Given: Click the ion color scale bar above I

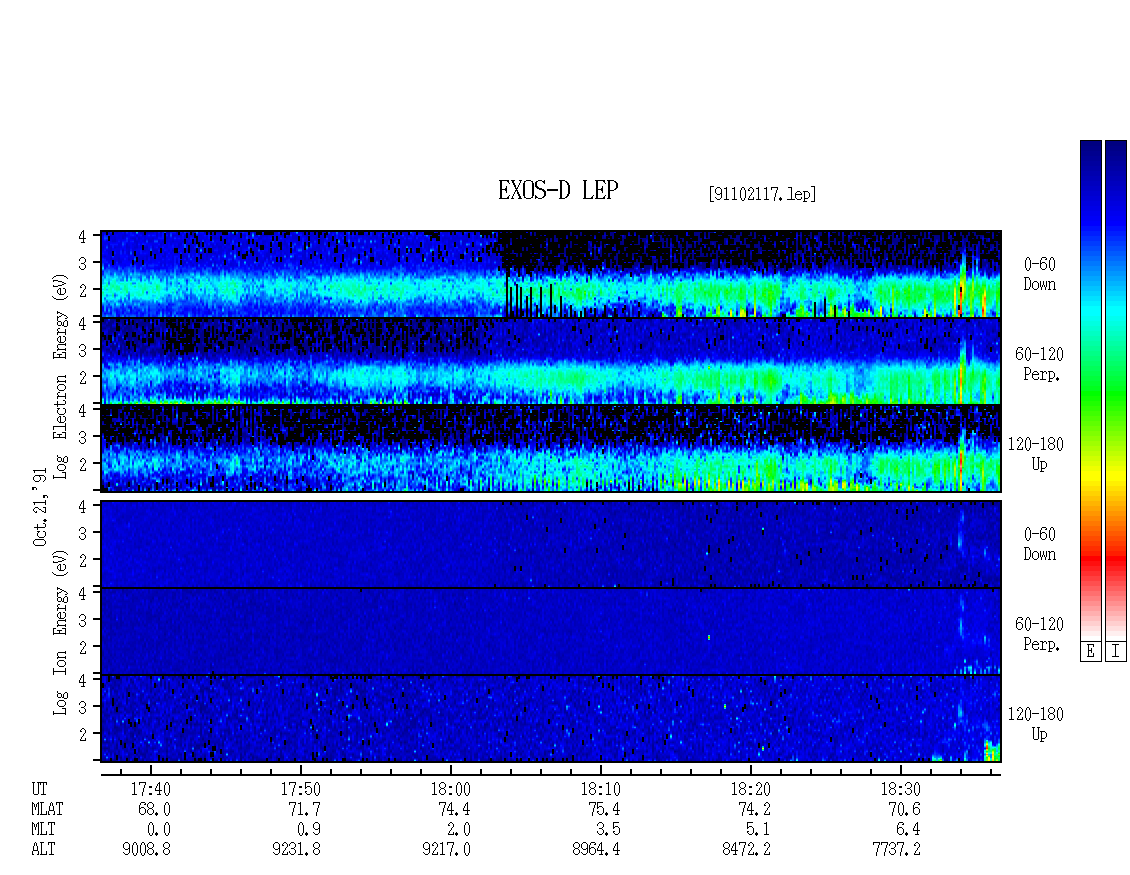Looking at the screenshot, I should (x=1116, y=389).
